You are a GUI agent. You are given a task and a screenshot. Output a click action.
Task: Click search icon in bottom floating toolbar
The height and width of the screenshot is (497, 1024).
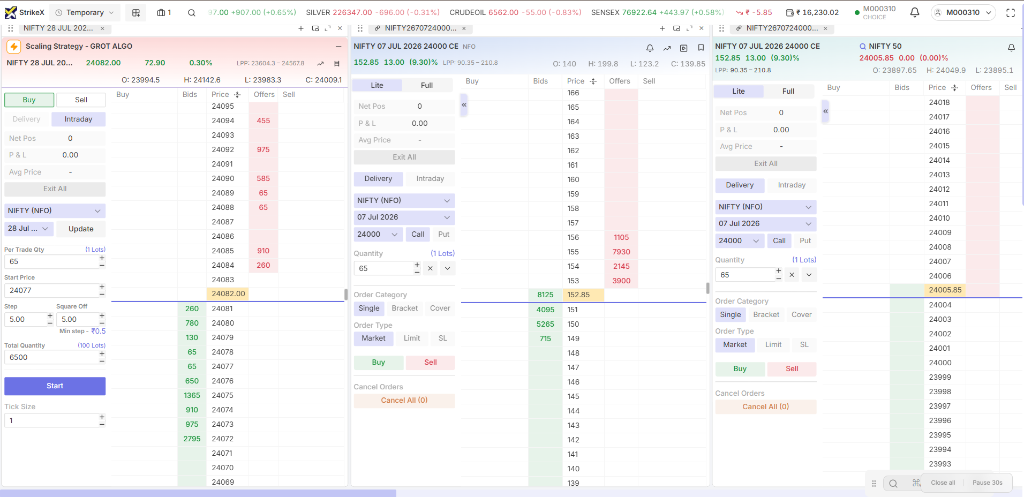[x=893, y=483]
